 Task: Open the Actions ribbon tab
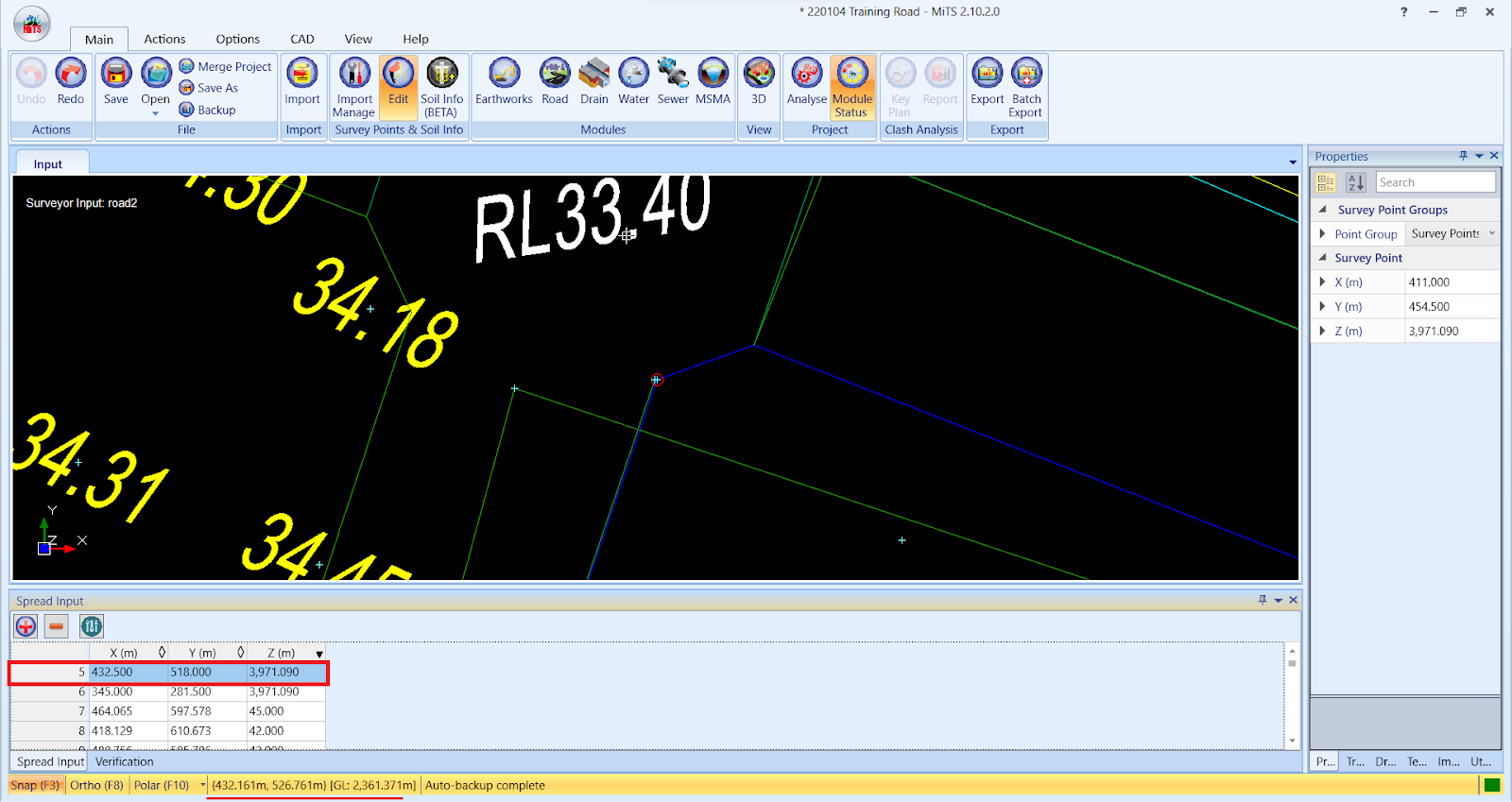pos(164,39)
